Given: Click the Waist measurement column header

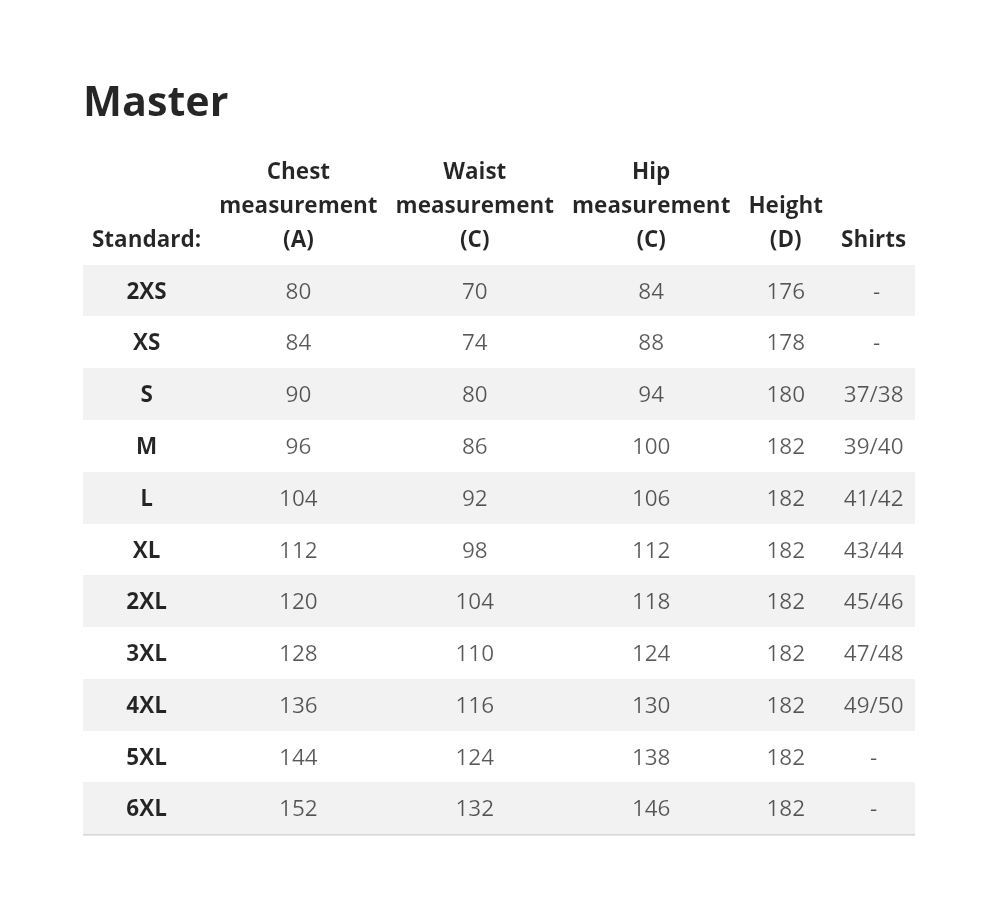Looking at the screenshot, I should pos(474,205).
